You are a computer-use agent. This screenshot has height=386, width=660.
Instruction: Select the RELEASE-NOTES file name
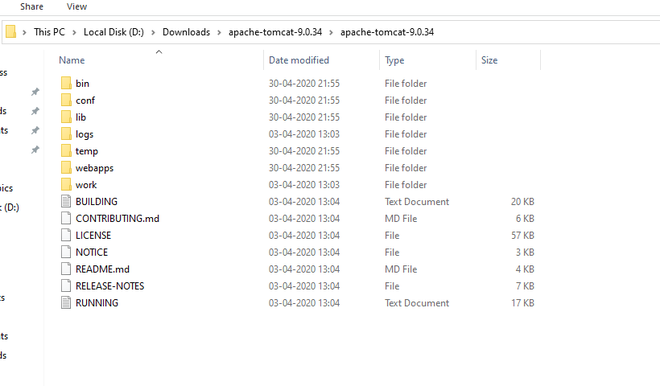110,286
